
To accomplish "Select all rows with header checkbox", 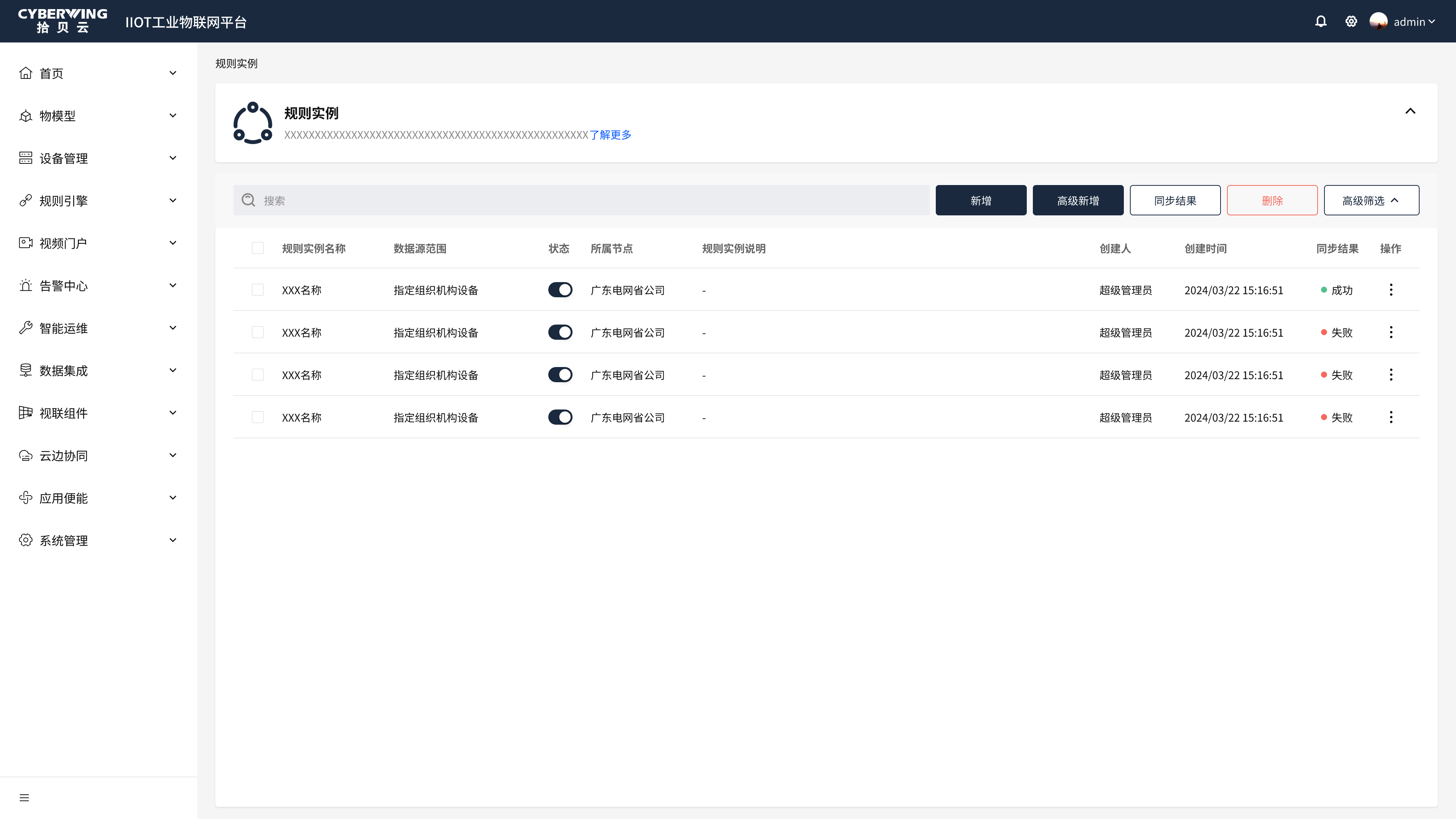I will click(258, 248).
